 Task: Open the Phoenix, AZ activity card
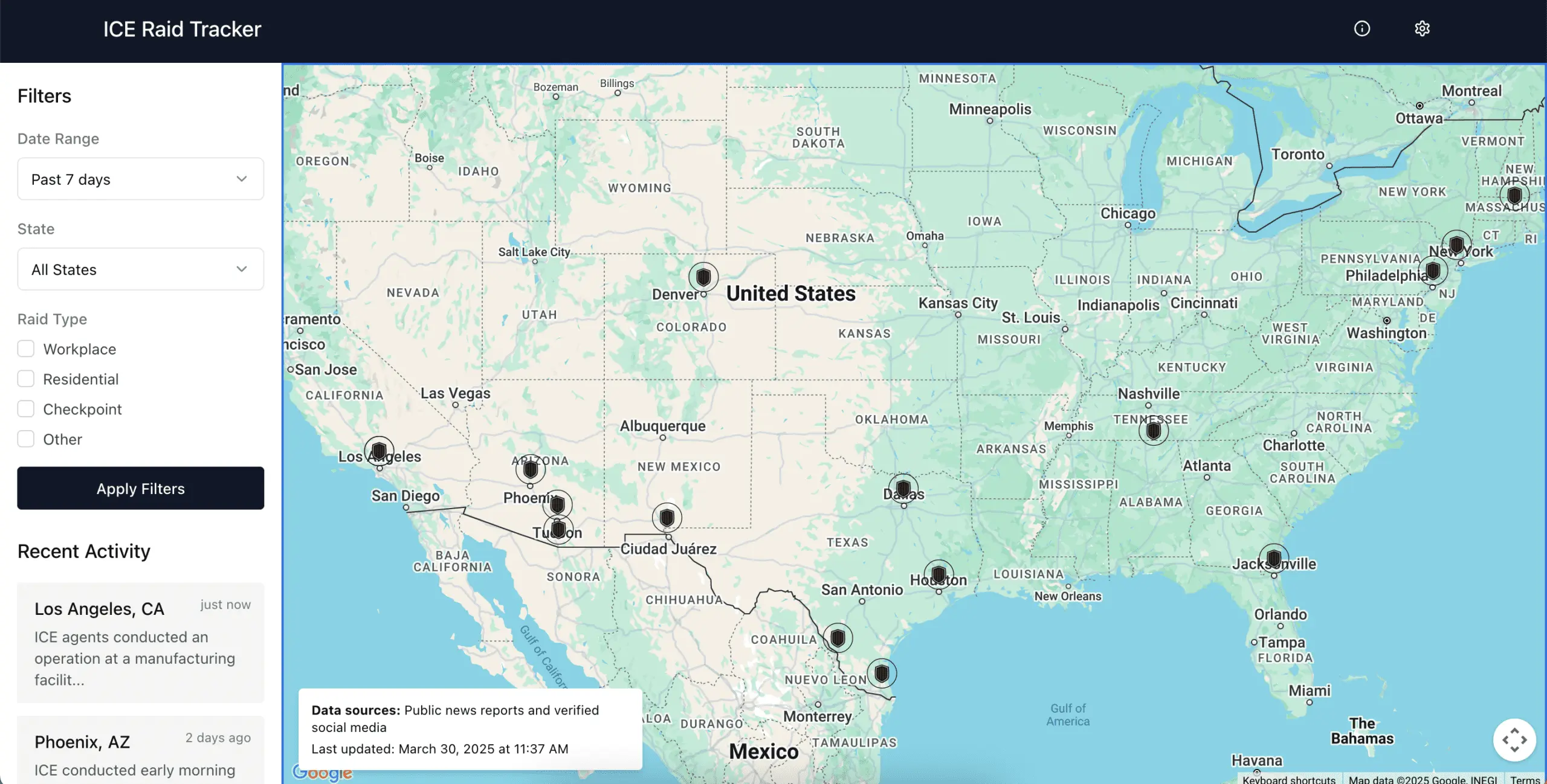(x=141, y=750)
